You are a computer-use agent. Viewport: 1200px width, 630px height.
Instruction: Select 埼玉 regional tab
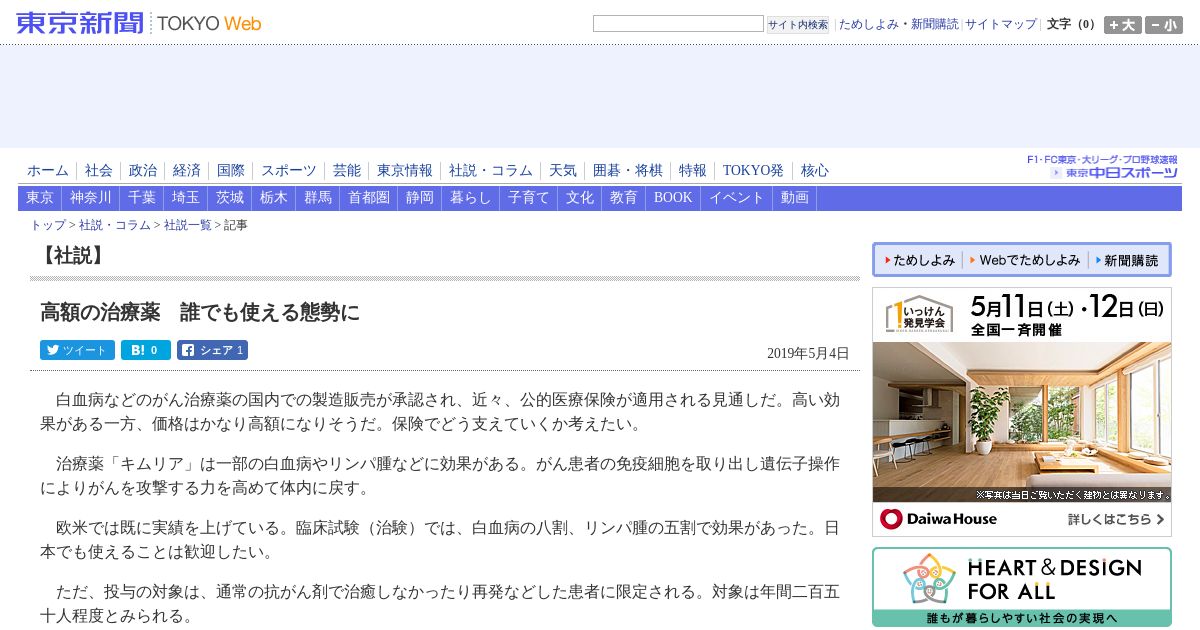pyautogui.click(x=186, y=198)
